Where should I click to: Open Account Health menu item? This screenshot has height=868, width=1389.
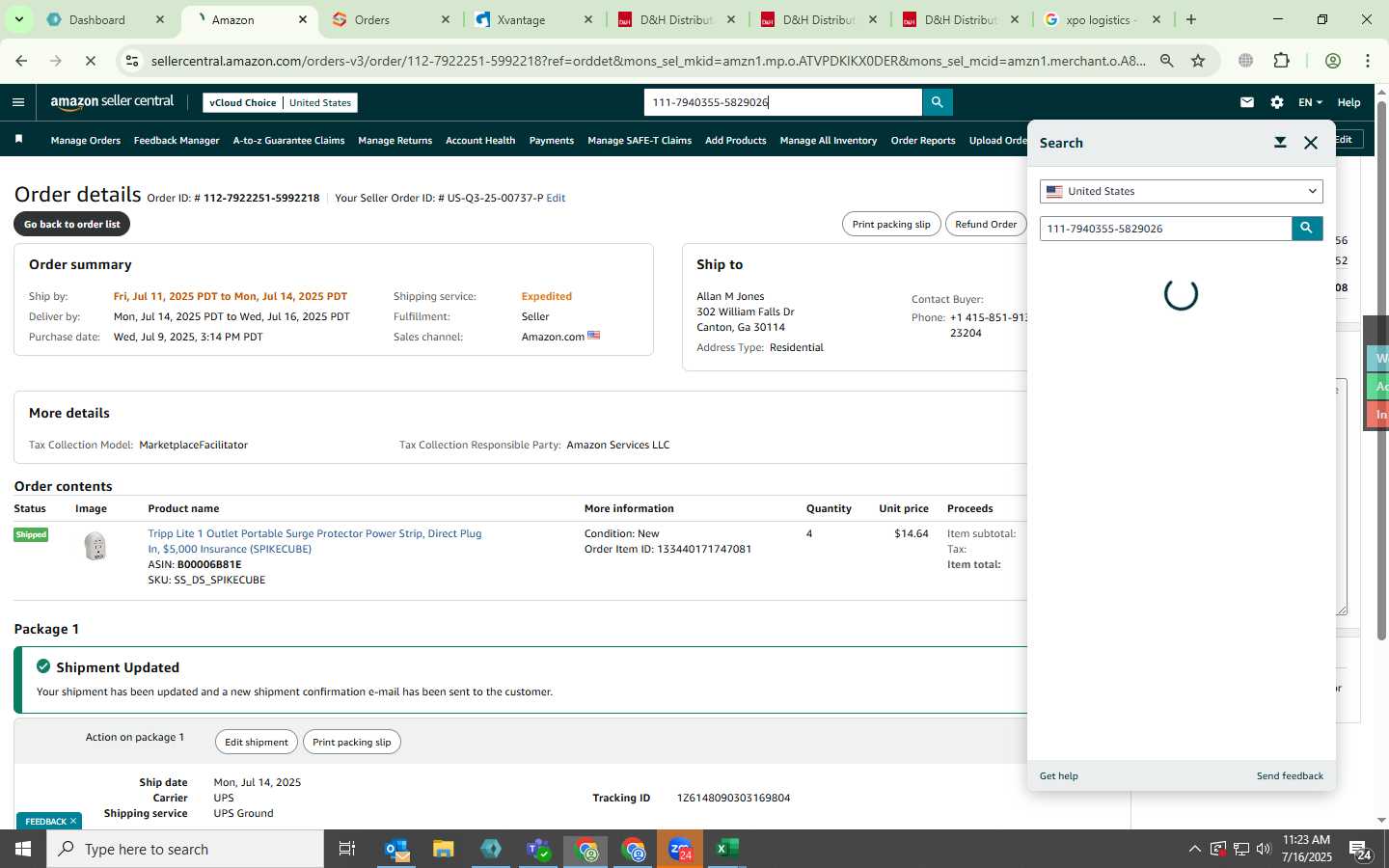480,140
